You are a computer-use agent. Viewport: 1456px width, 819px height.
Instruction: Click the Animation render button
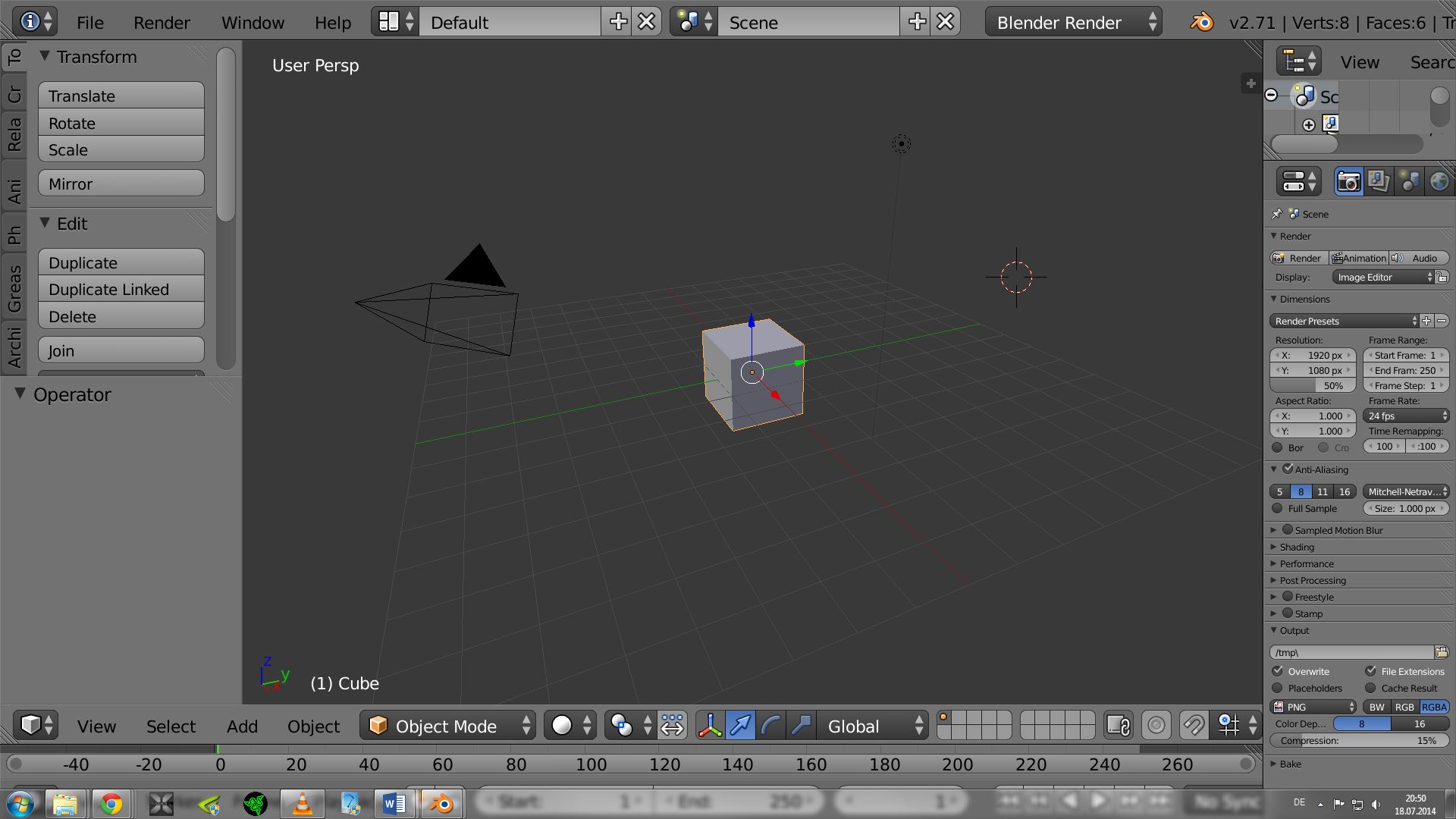click(x=1360, y=258)
